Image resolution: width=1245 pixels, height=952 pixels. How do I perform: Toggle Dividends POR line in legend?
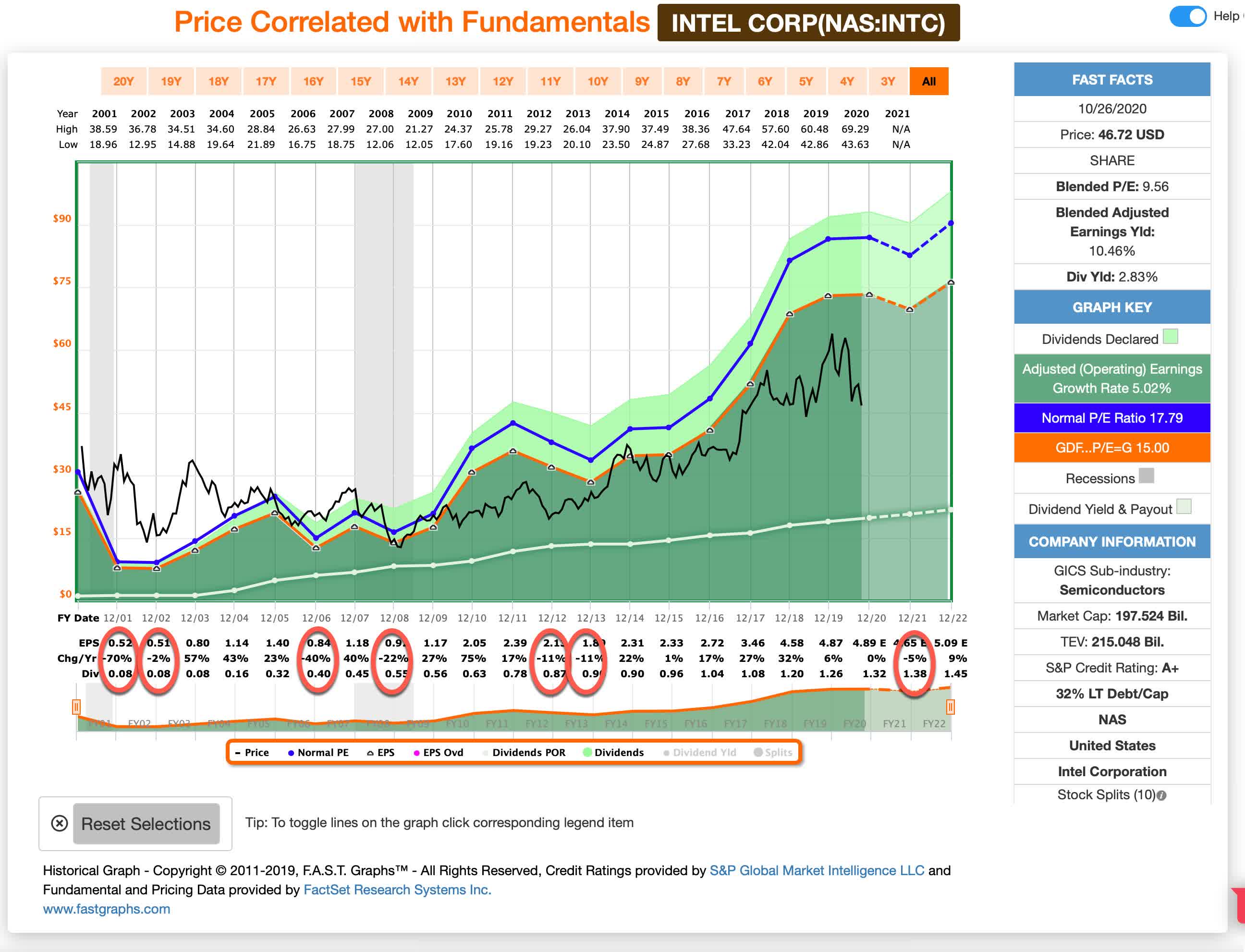point(528,753)
